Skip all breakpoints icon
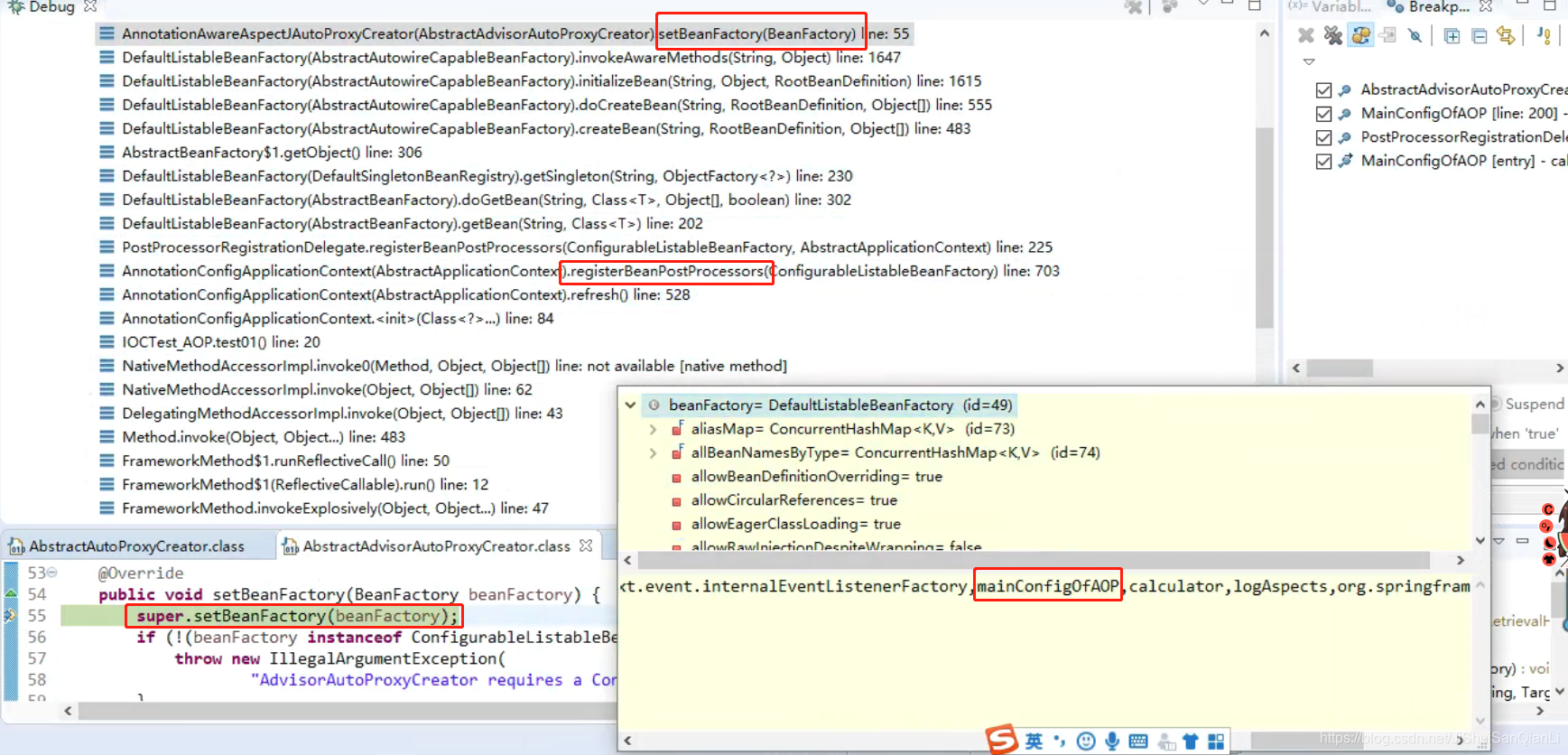 coord(1415,35)
